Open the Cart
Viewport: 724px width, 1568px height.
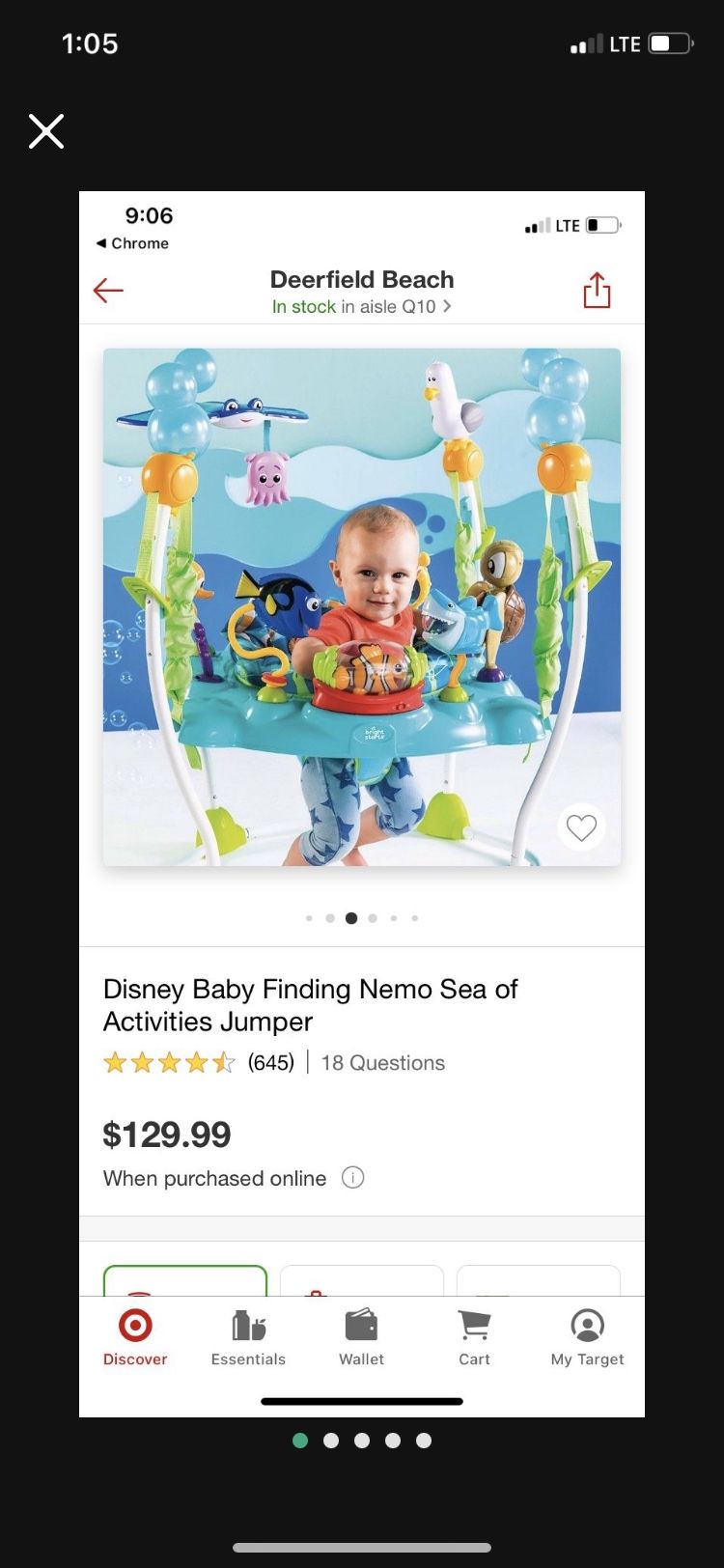click(474, 1337)
